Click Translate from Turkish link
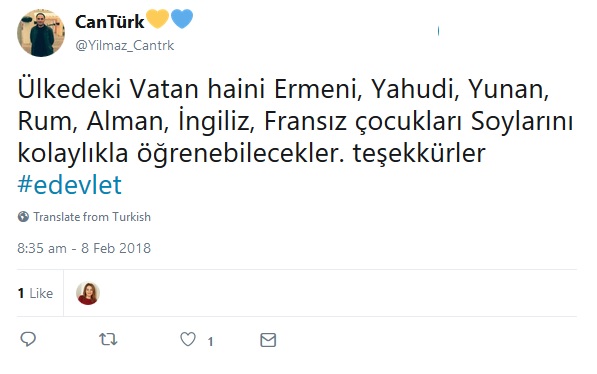The image size is (597, 374). pyautogui.click(x=92, y=217)
